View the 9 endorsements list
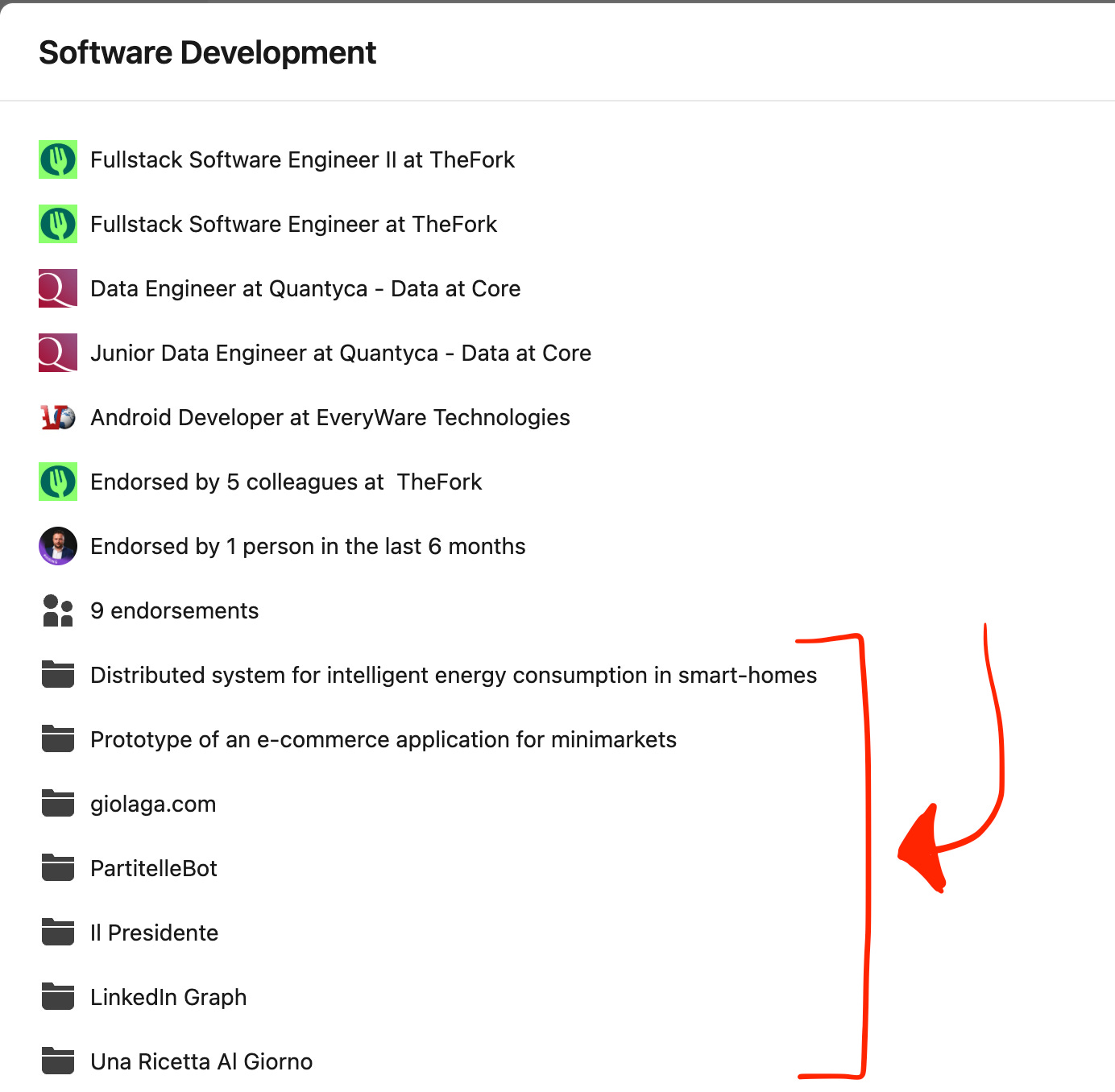1115x1092 pixels. click(175, 610)
